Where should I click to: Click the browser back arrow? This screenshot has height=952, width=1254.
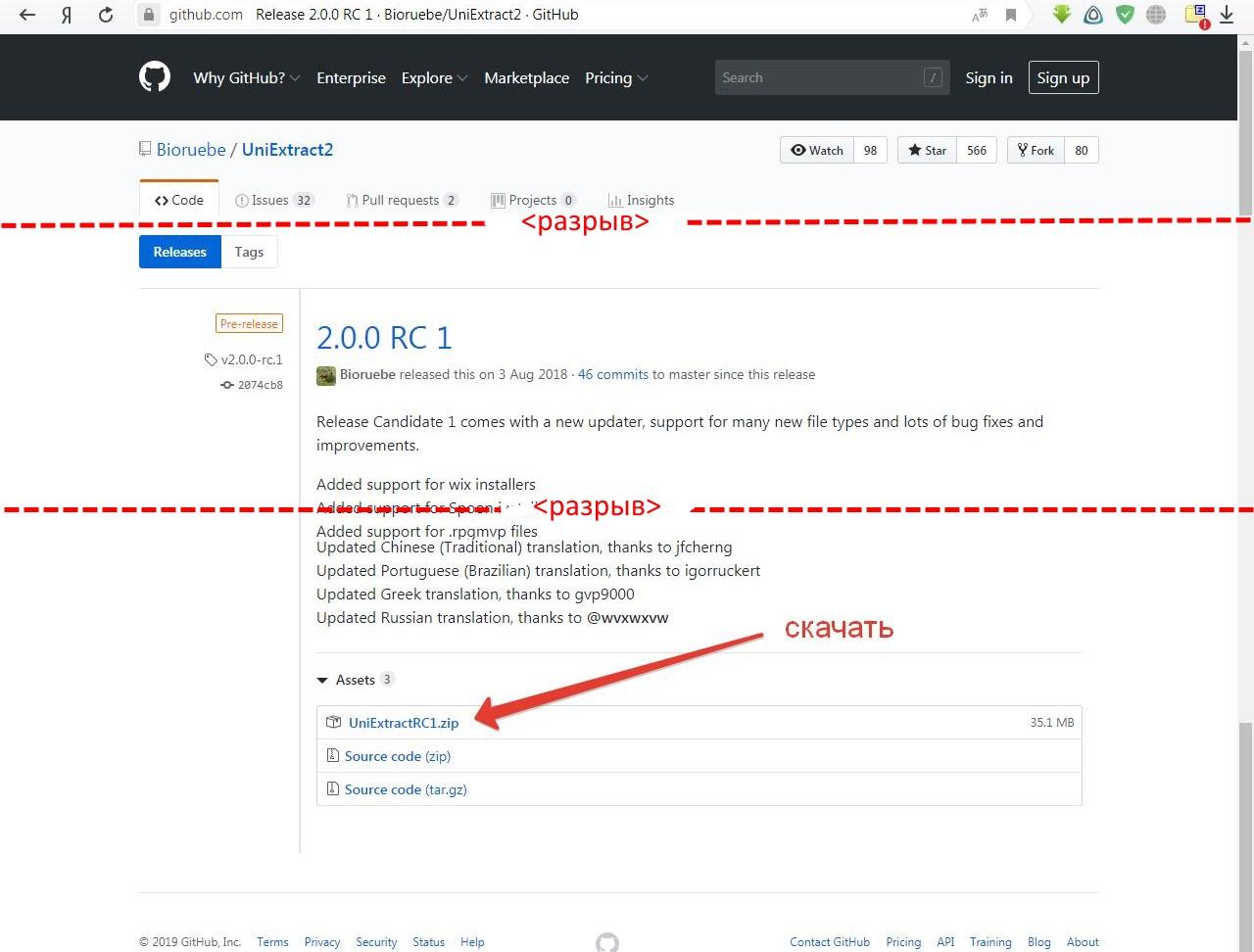pos(27,15)
